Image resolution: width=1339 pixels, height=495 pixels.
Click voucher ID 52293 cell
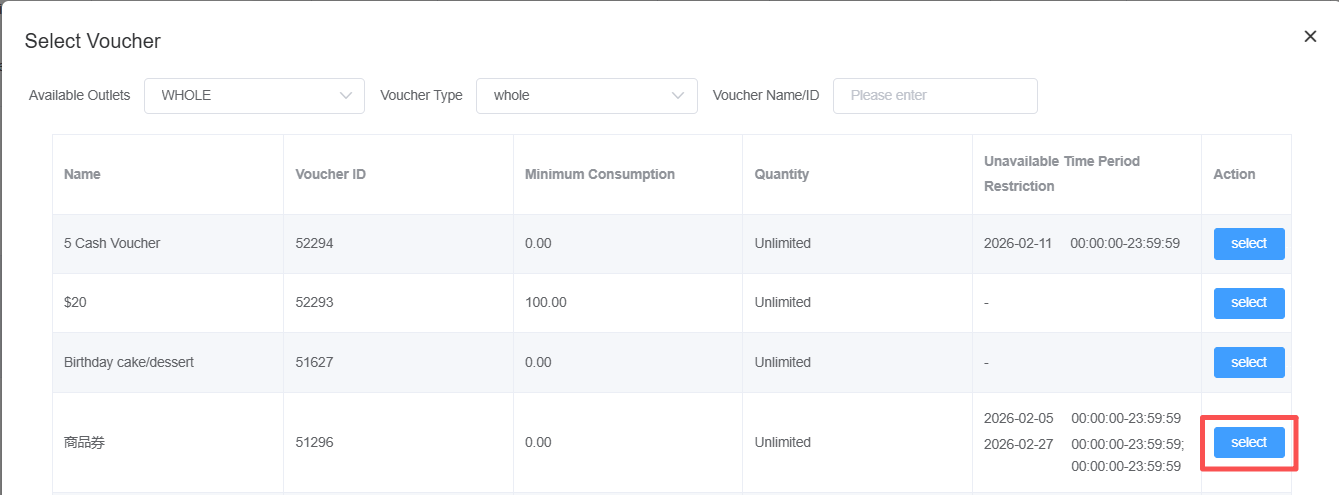click(x=316, y=303)
